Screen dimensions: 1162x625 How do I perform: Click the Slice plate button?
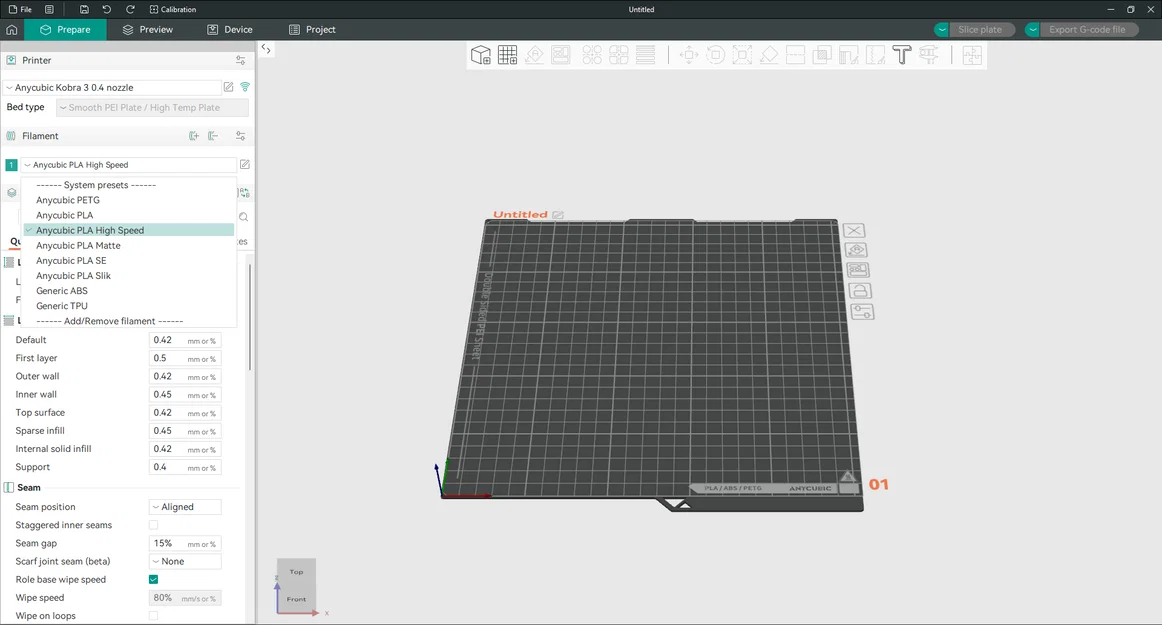(x=981, y=30)
